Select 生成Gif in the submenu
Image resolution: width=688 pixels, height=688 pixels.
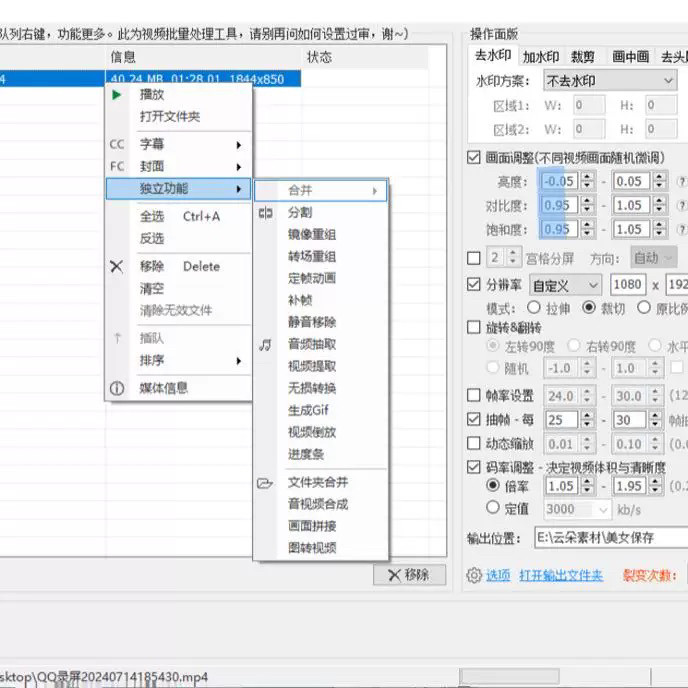(308, 410)
